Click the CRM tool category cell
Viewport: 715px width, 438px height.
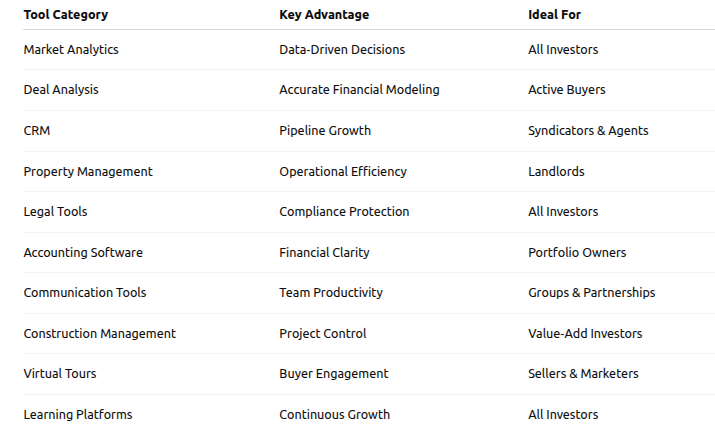(37, 130)
